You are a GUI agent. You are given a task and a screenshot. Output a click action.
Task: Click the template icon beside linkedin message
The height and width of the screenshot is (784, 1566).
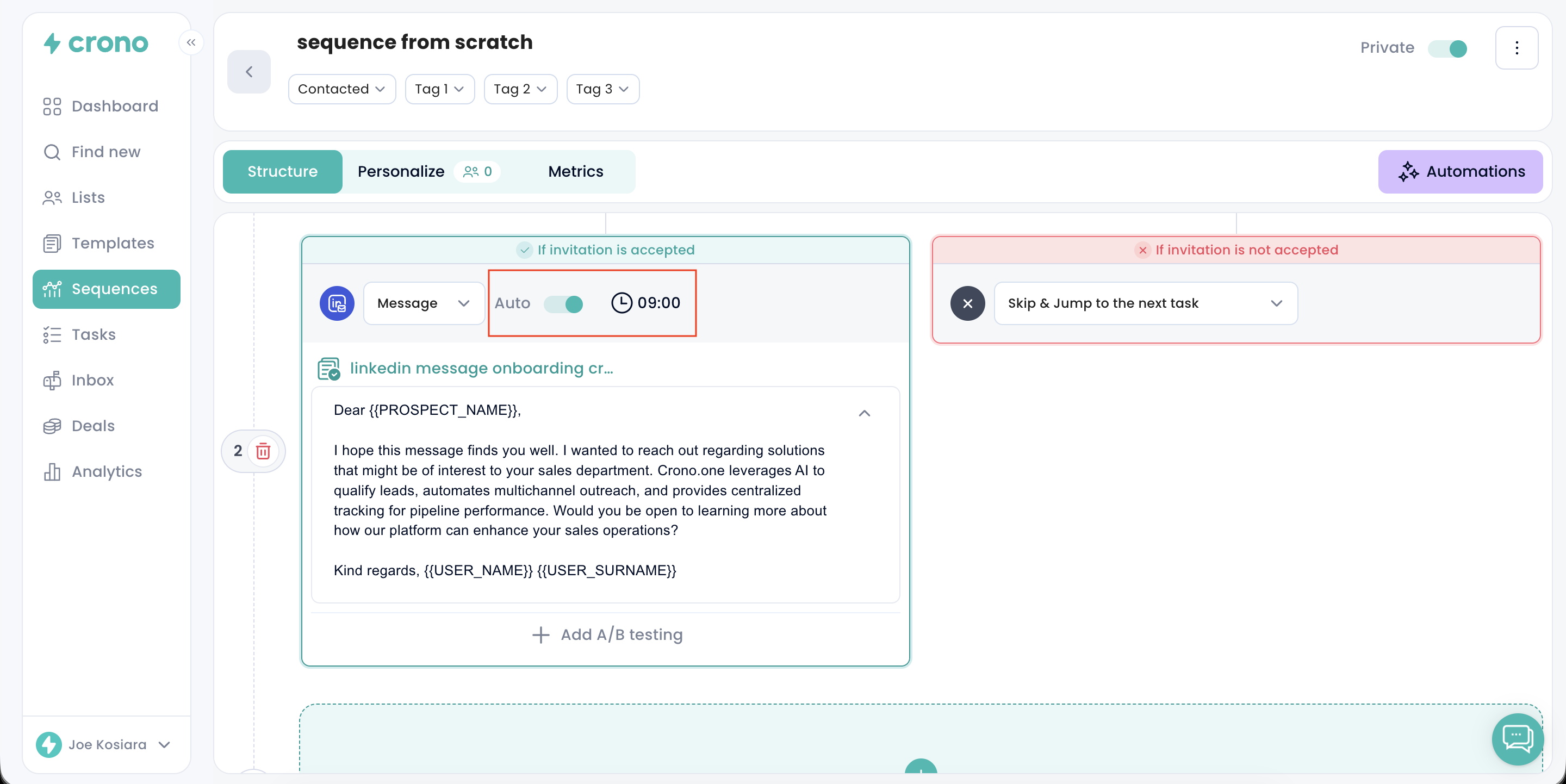pos(329,368)
